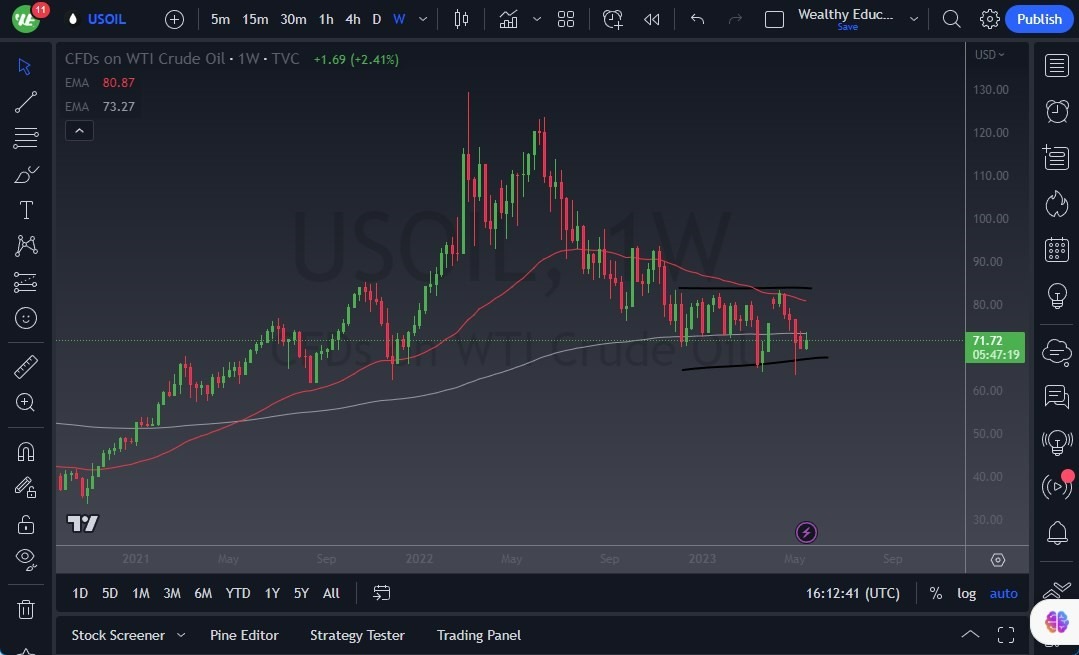This screenshot has height=655, width=1079.
Task: Open the Watchlist sidebar panel
Action: tap(1056, 65)
